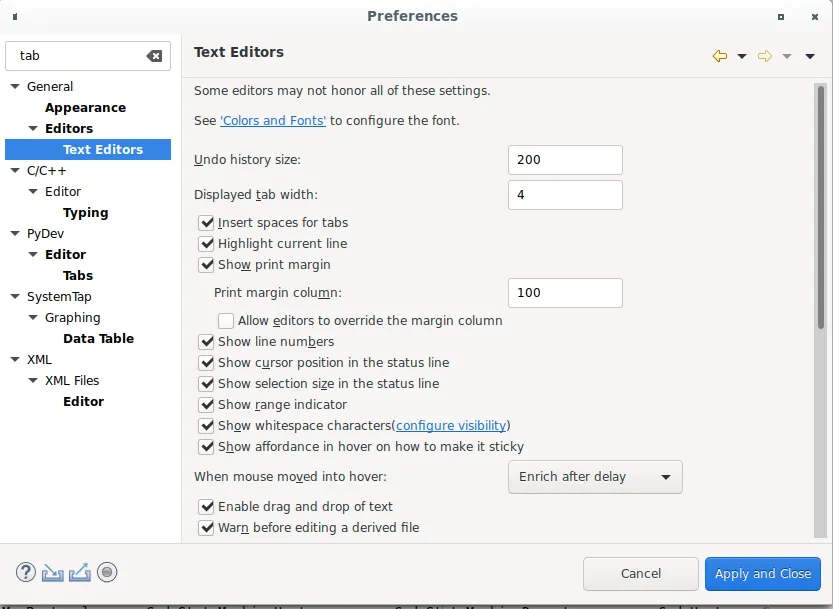This screenshot has width=833, height=609.
Task: Open the Enrich after delay dropdown
Action: tap(595, 477)
